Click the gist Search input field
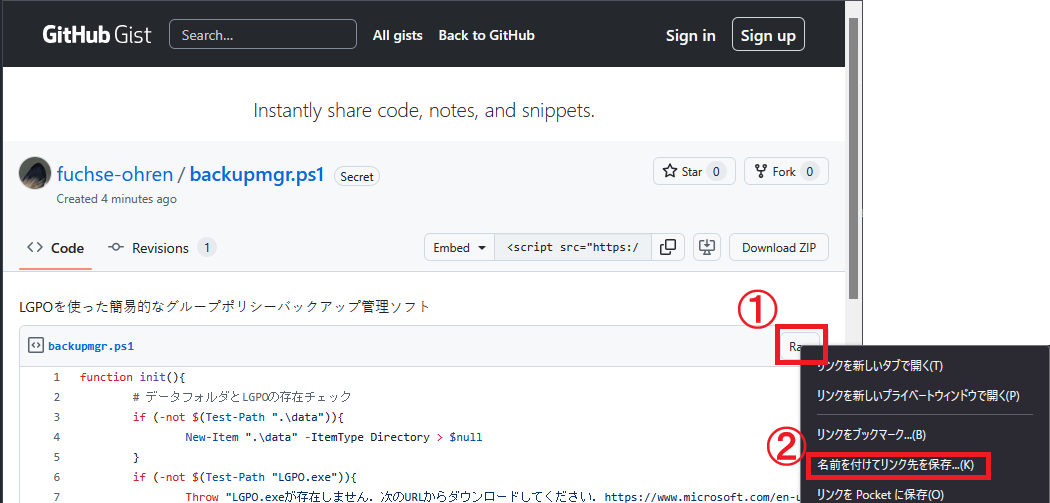Viewport: 1050px width, 503px height. tap(263, 35)
